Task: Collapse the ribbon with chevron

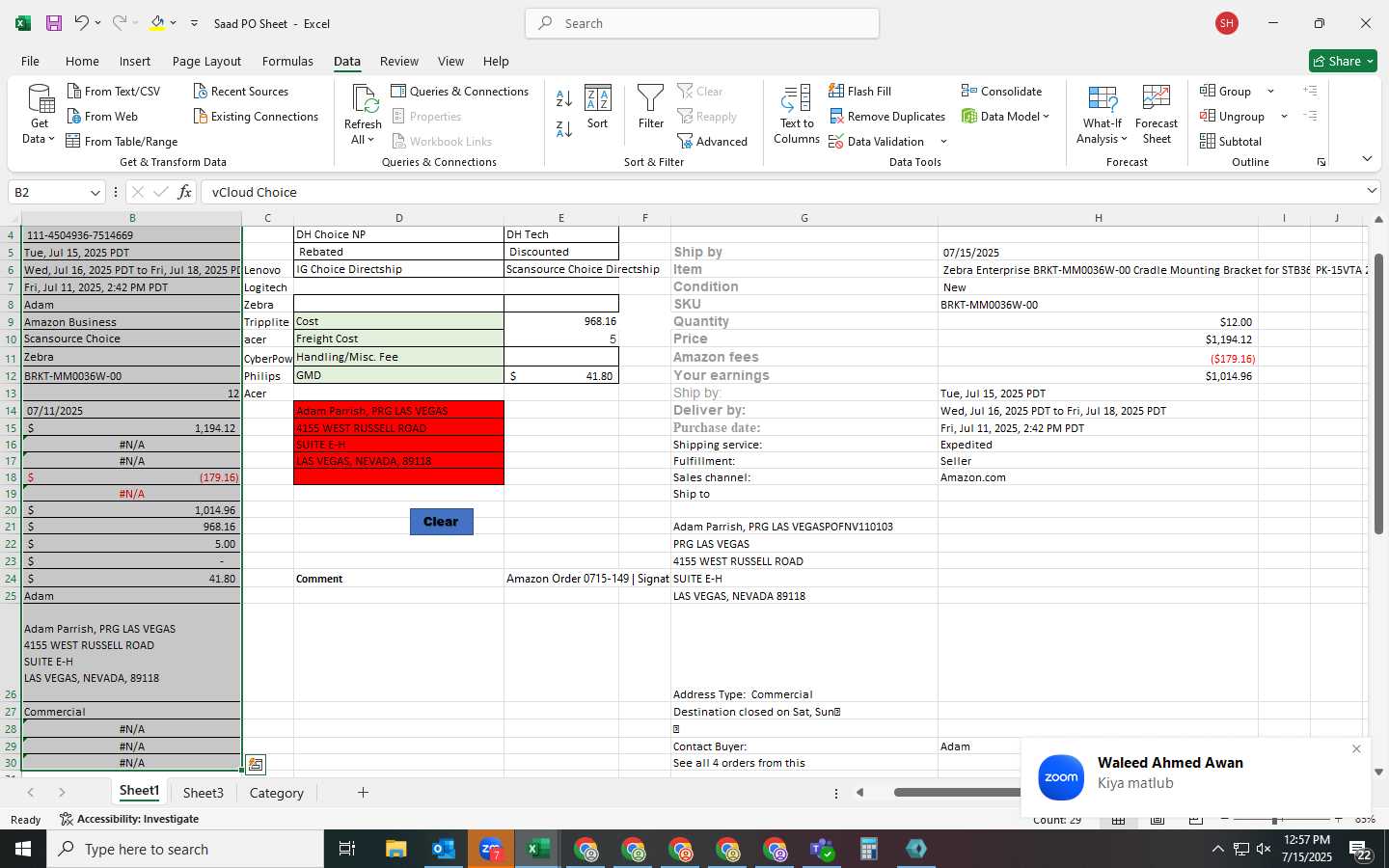Action: coord(1367,158)
